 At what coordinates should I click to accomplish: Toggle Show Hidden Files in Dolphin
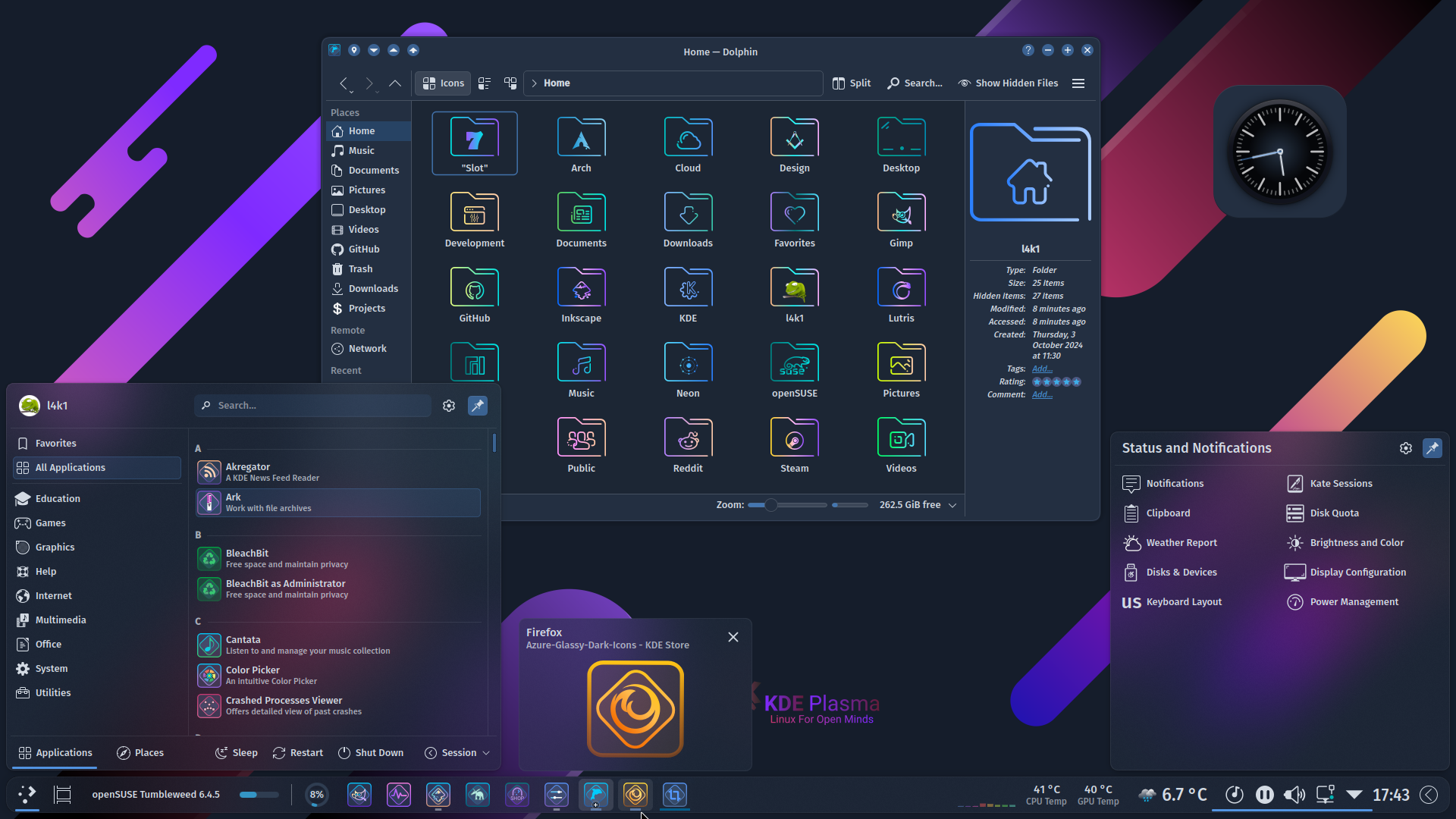click(x=1008, y=83)
